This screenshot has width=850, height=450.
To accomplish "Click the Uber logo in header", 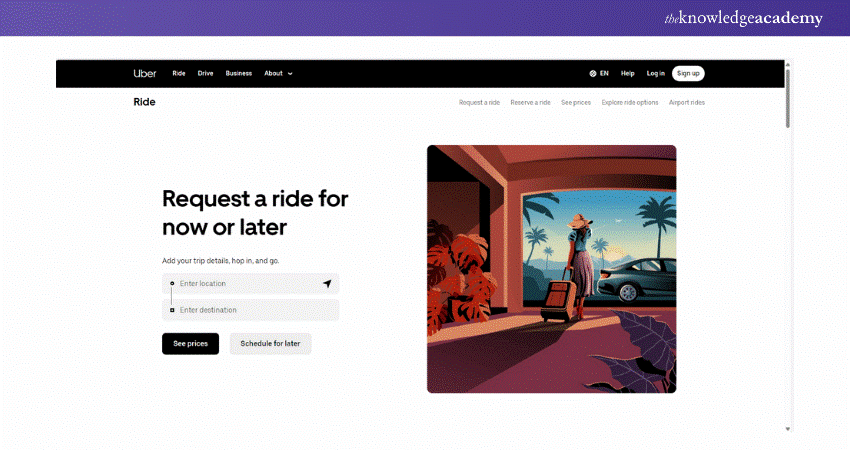I will tap(145, 73).
